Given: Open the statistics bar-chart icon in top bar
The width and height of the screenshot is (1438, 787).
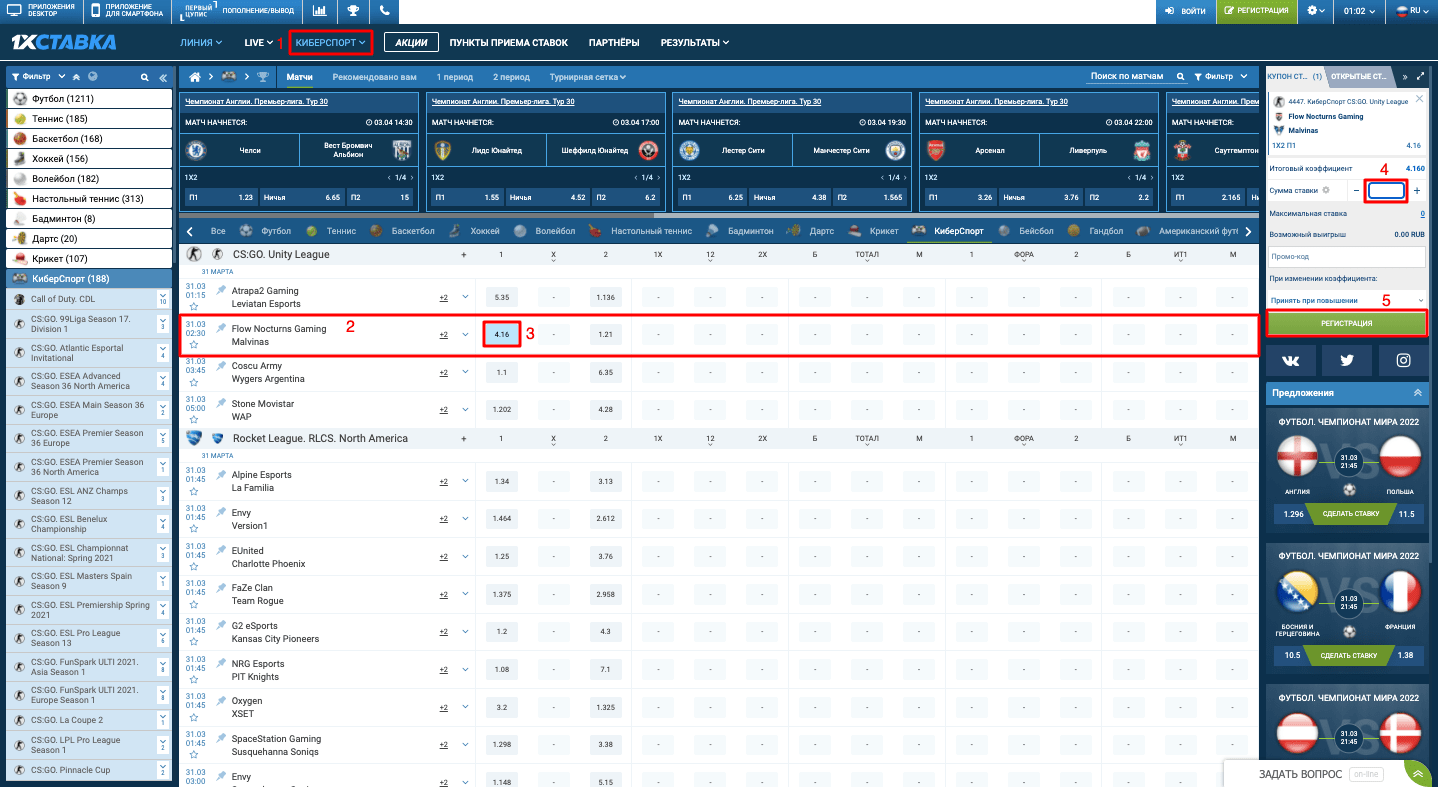Looking at the screenshot, I should point(319,11).
